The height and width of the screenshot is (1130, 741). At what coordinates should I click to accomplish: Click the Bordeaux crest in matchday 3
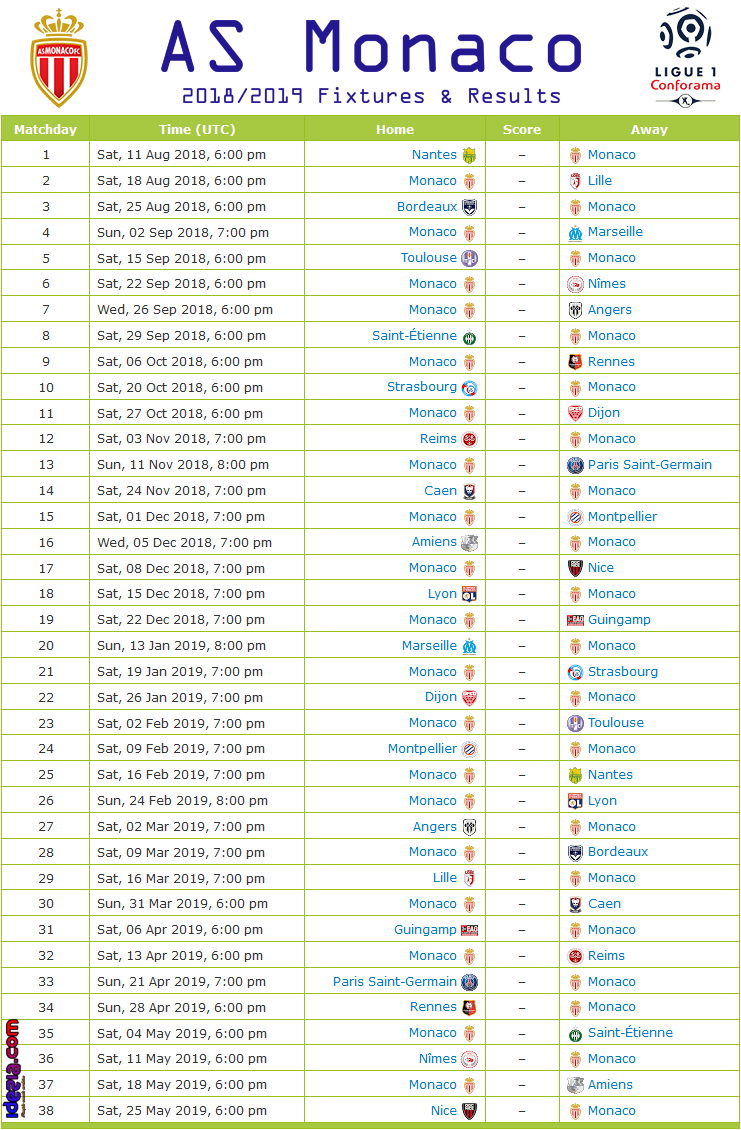[x=469, y=207]
